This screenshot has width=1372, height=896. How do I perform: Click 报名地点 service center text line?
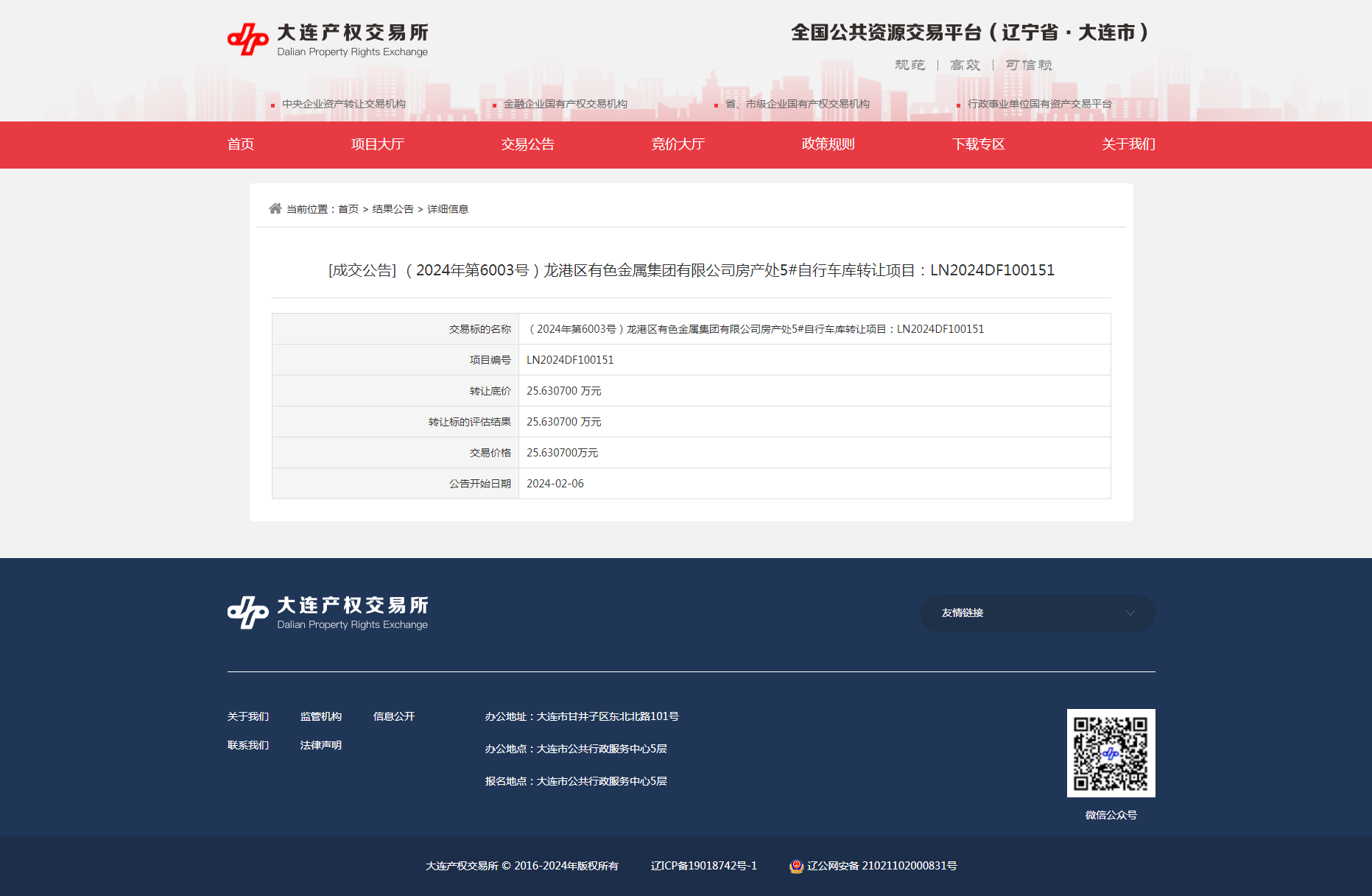pos(576,781)
